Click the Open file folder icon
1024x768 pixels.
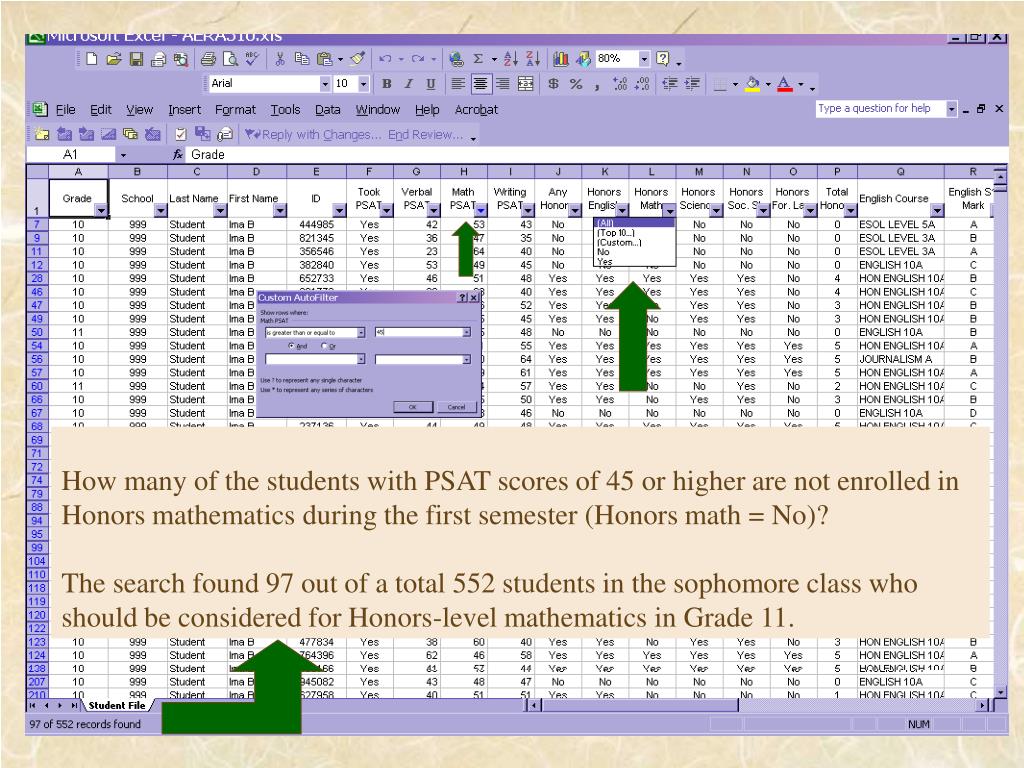tap(114, 59)
